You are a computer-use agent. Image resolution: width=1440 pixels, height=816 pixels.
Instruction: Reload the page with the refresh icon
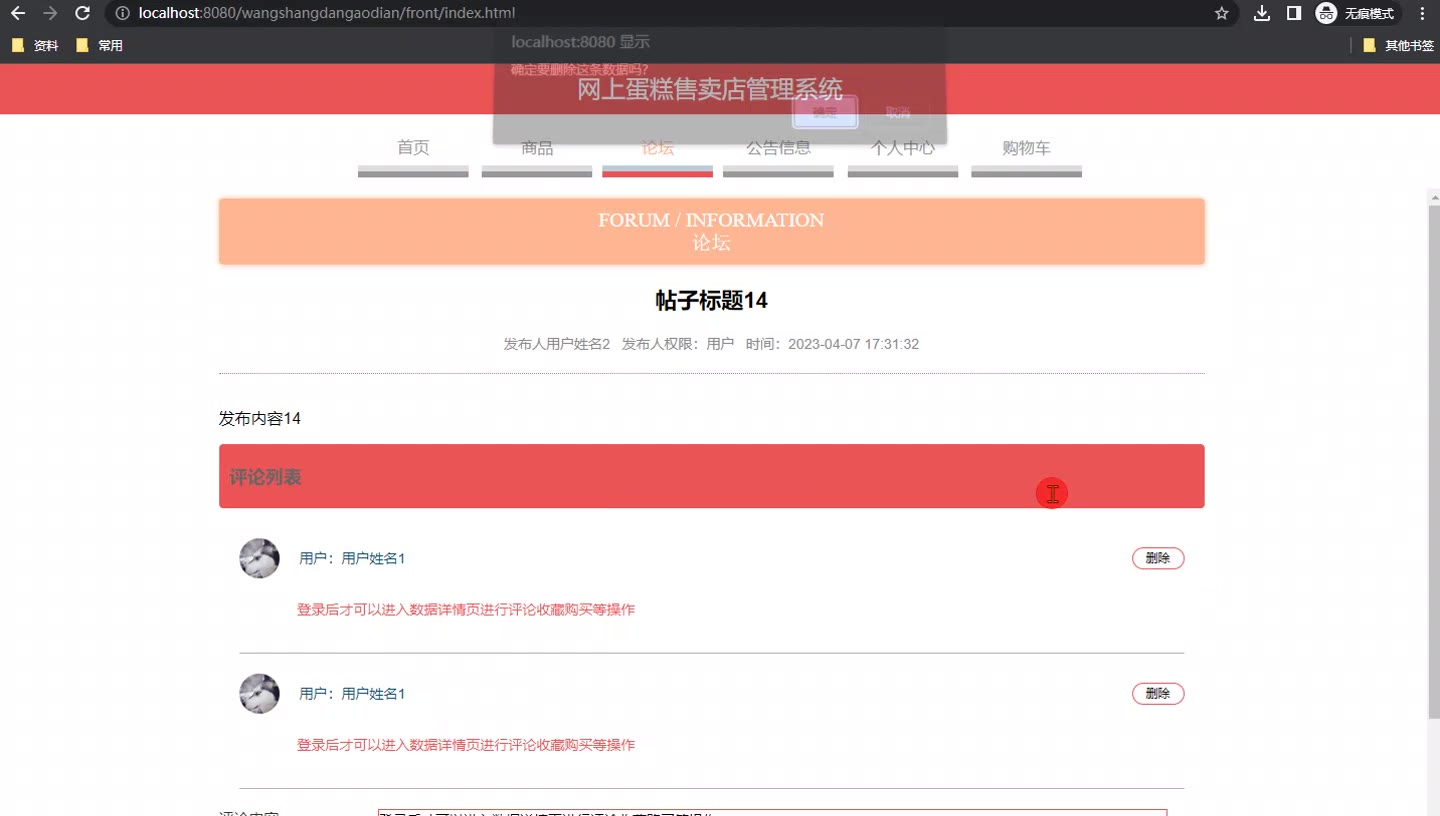click(x=83, y=14)
